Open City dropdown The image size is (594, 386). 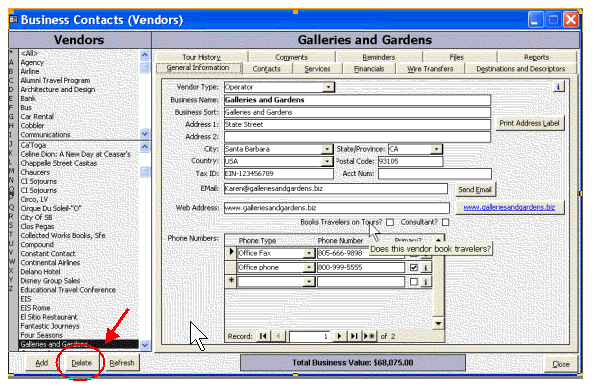tap(327, 149)
